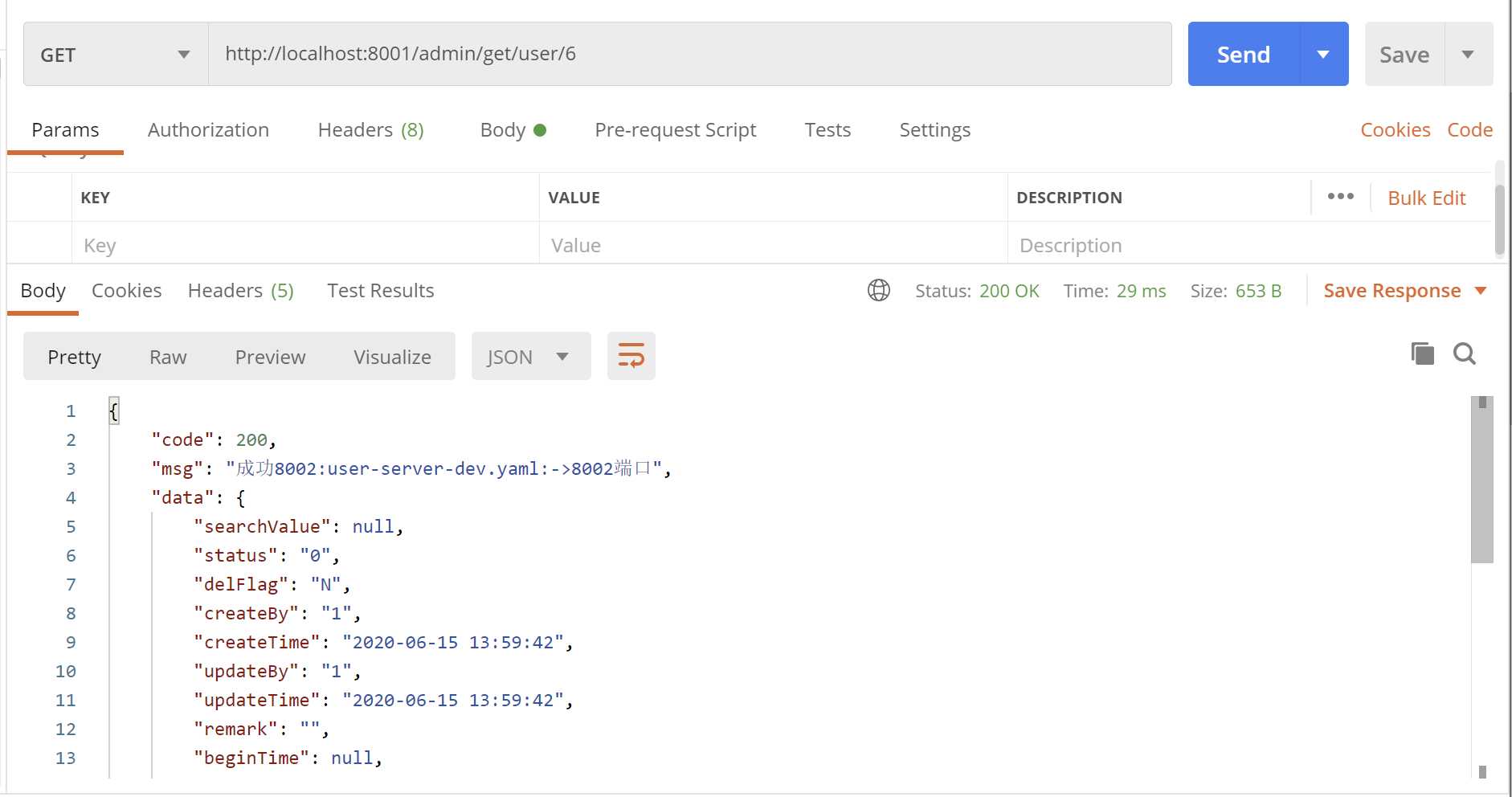
Task: Click the "code": 200 line
Action: point(214,440)
